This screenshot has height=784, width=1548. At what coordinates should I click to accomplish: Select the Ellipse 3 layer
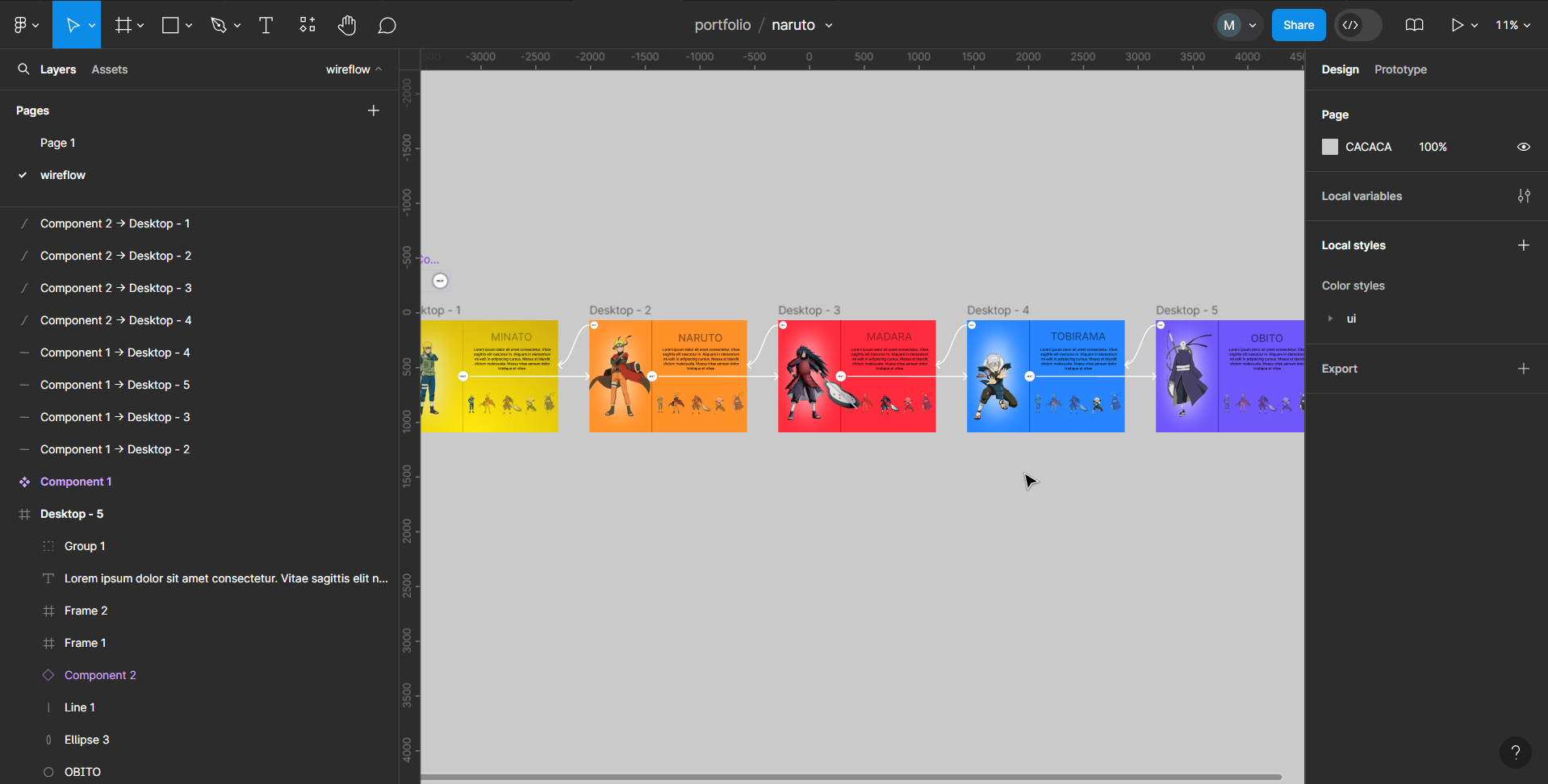click(x=86, y=740)
